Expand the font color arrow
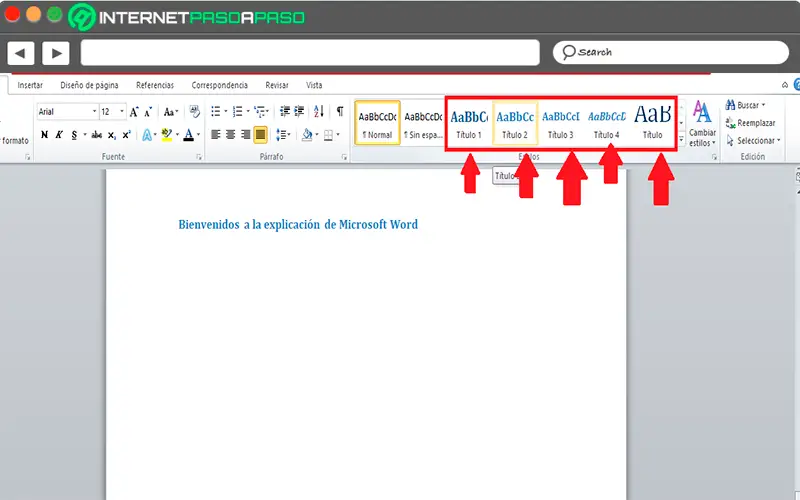800x500 pixels. [x=198, y=135]
